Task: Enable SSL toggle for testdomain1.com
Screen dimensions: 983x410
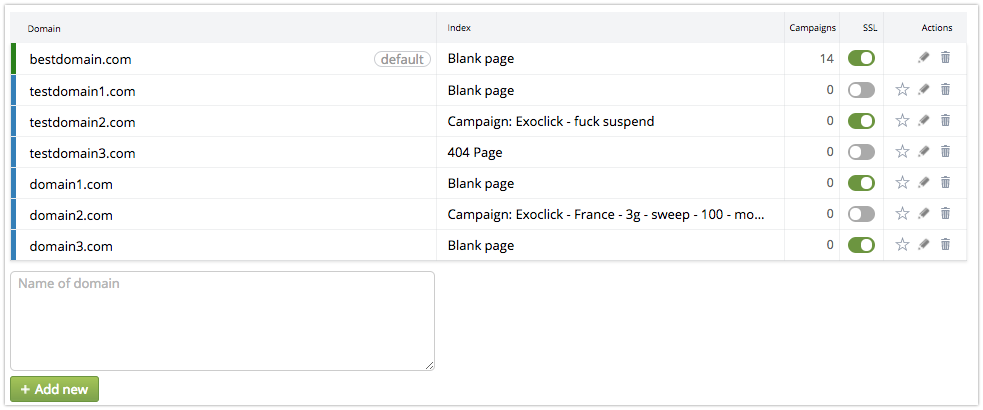Action: [x=861, y=90]
